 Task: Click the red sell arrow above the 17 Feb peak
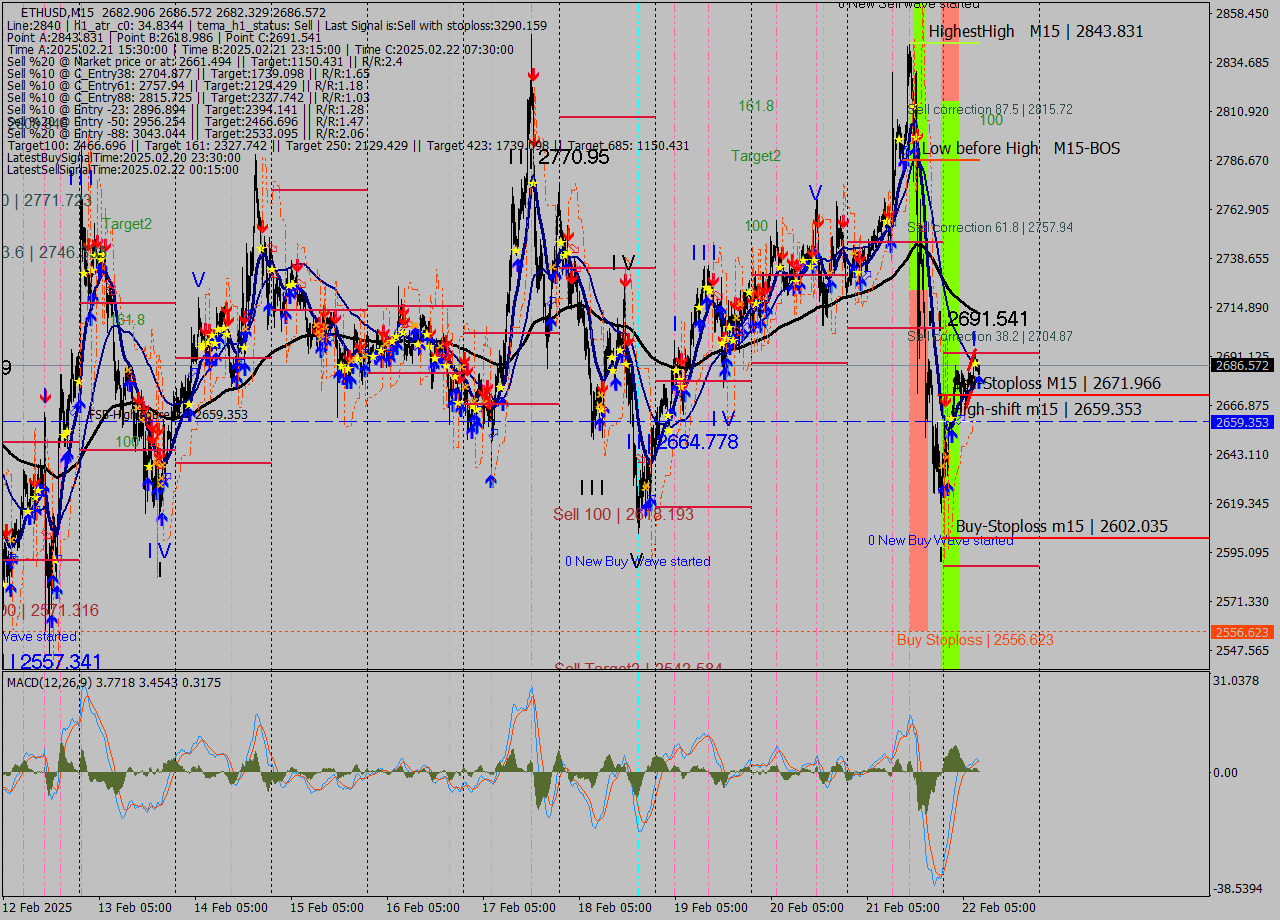click(x=533, y=71)
